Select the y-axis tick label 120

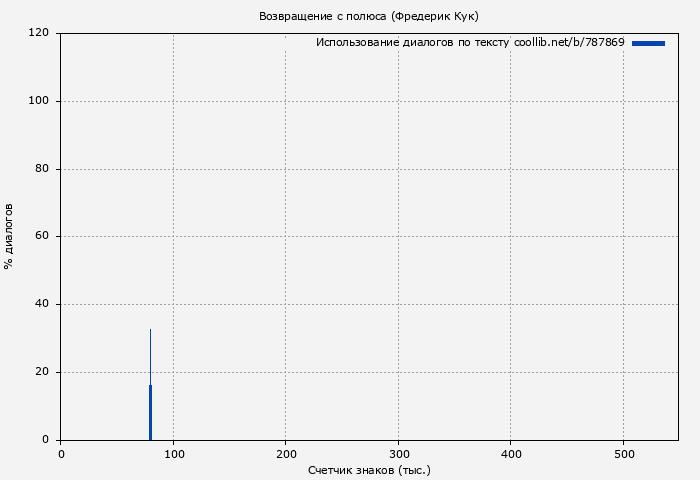click(x=40, y=33)
